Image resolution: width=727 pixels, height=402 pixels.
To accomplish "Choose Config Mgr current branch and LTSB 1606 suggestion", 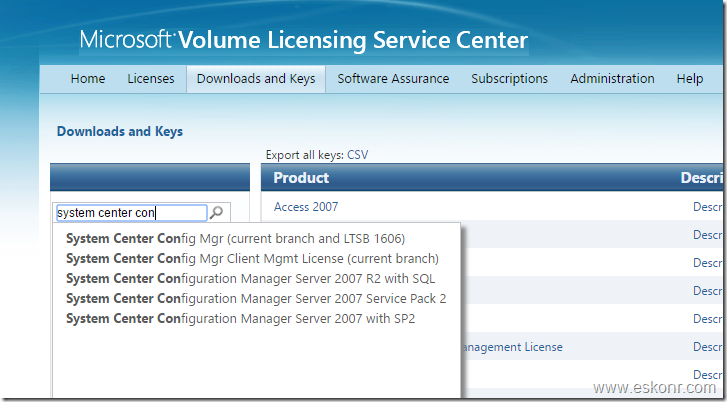I will pos(237,239).
